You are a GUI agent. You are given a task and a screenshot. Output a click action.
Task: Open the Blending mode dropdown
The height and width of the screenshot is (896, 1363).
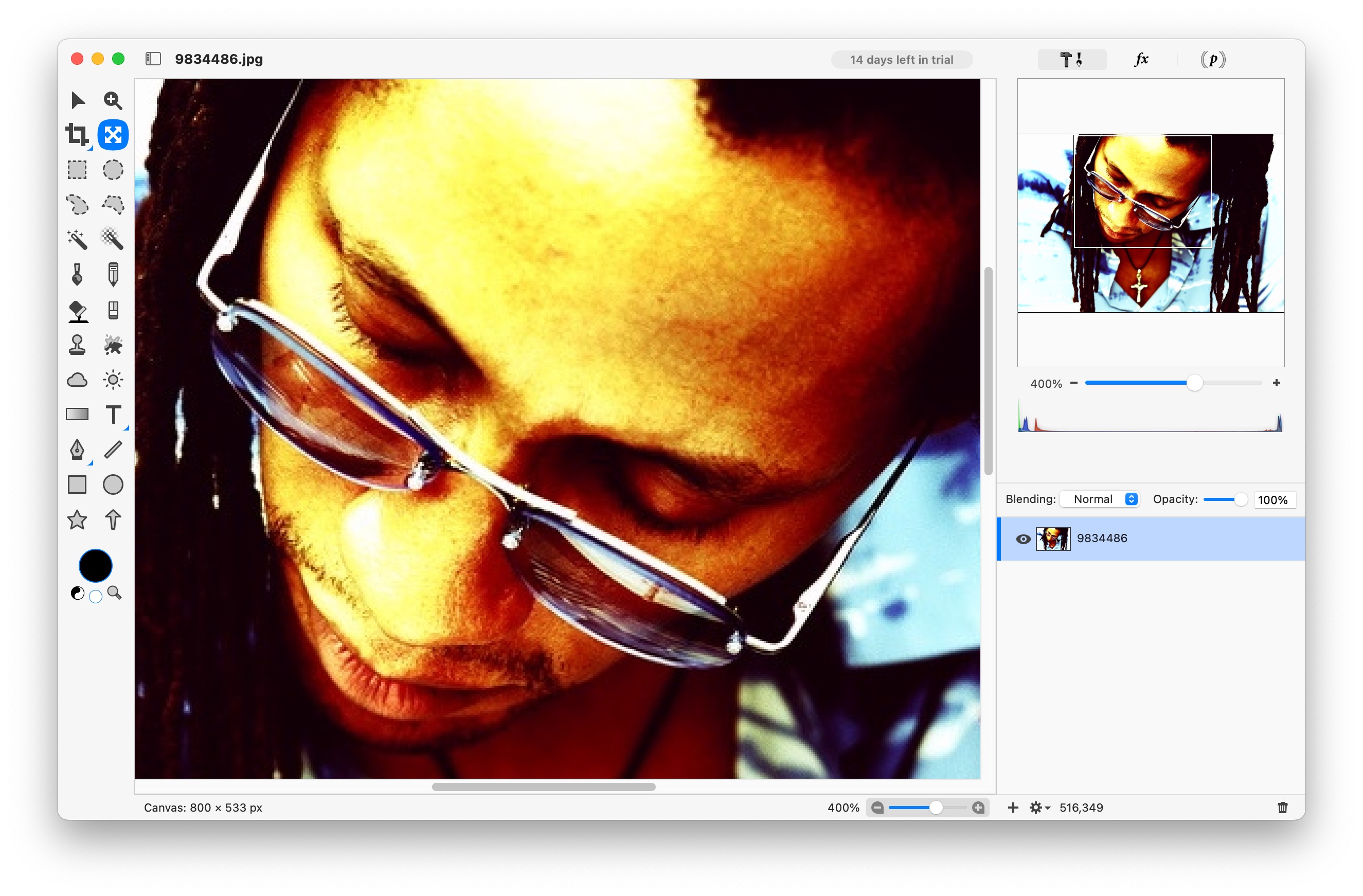[1099, 499]
